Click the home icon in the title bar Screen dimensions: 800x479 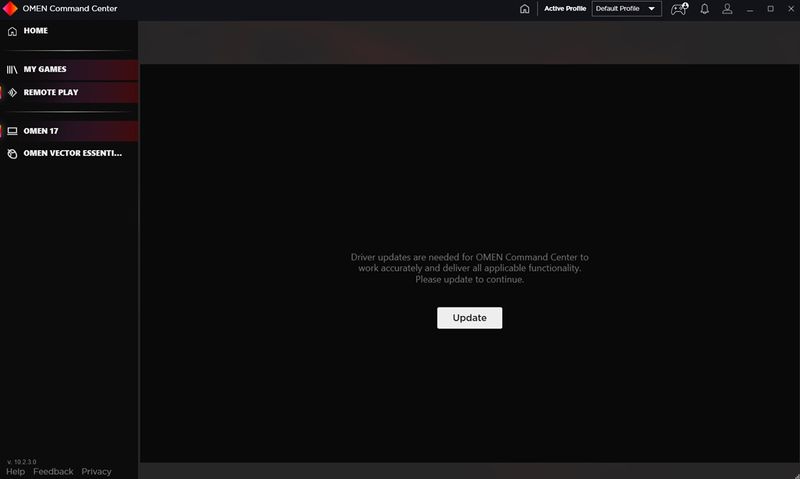(525, 9)
